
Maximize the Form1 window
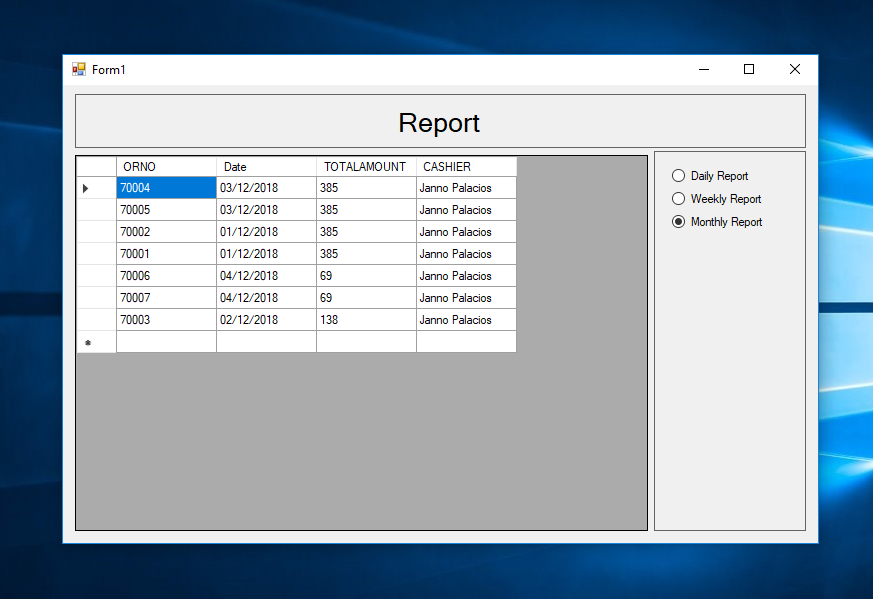tap(749, 70)
